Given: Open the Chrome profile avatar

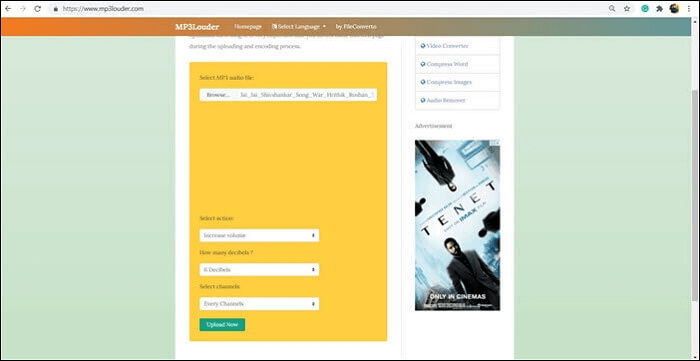Looking at the screenshot, I should [x=674, y=8].
